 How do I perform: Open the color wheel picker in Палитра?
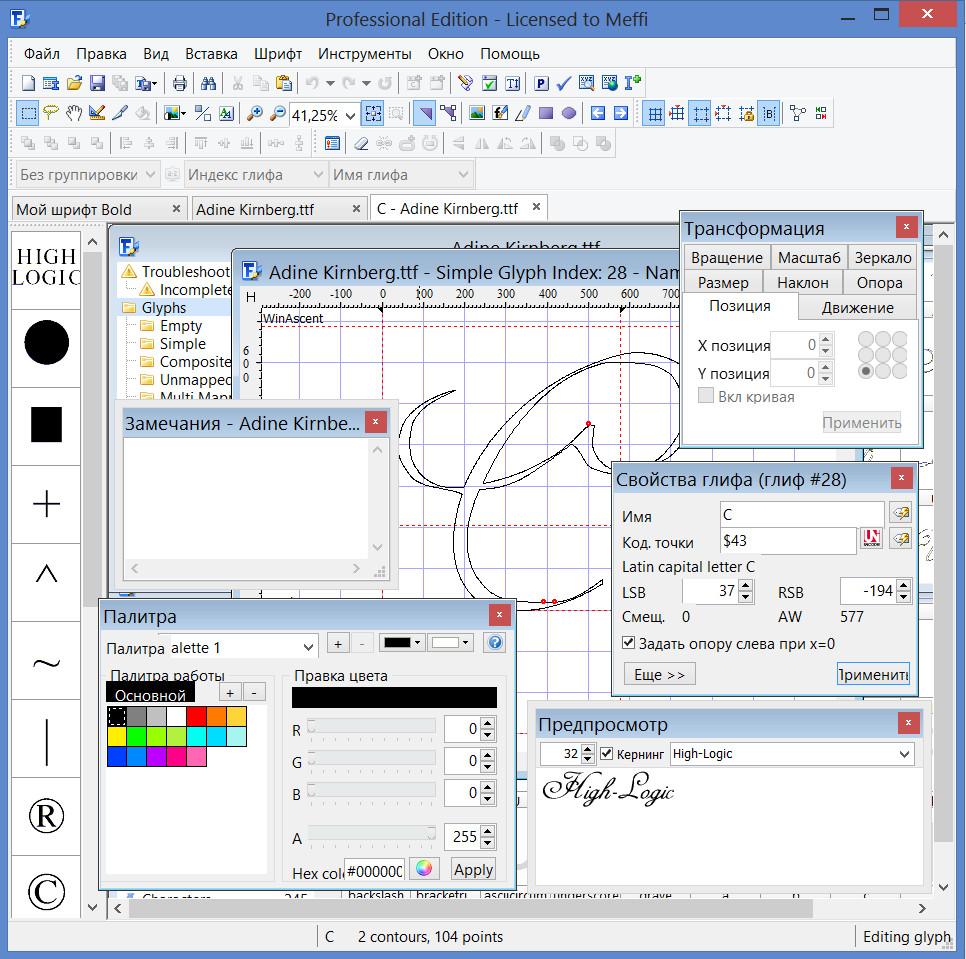point(424,868)
